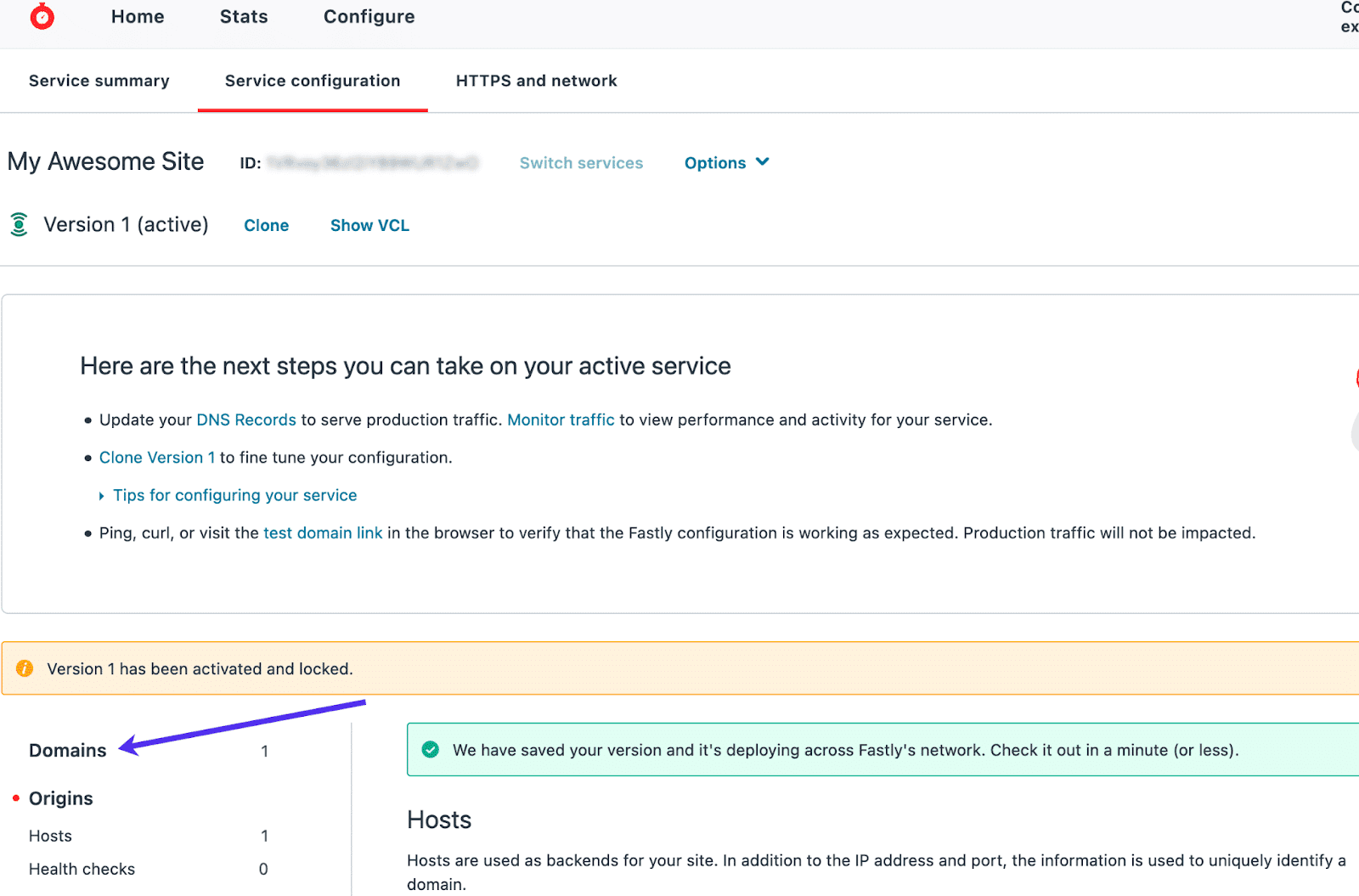
Task: Click the active version status icon beside Version 1
Action: 18,224
